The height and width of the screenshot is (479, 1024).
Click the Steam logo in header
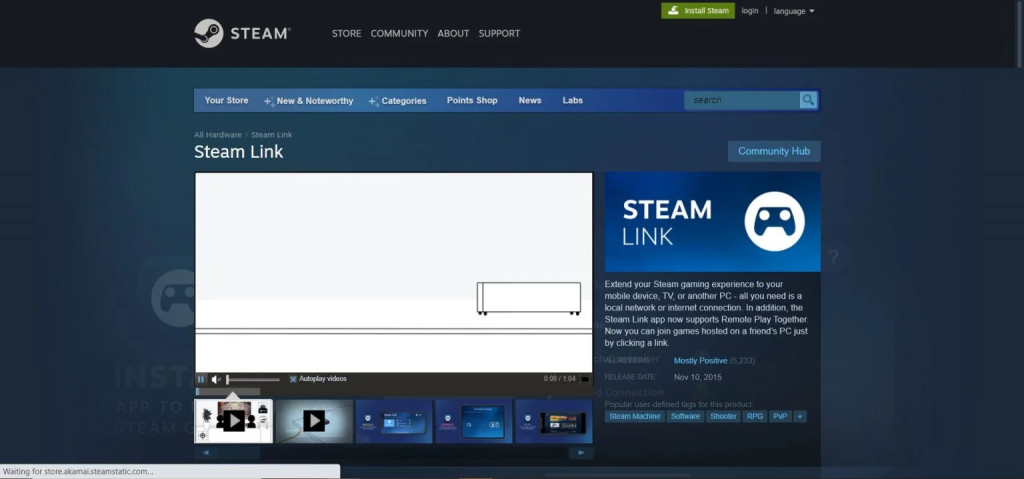(x=242, y=33)
